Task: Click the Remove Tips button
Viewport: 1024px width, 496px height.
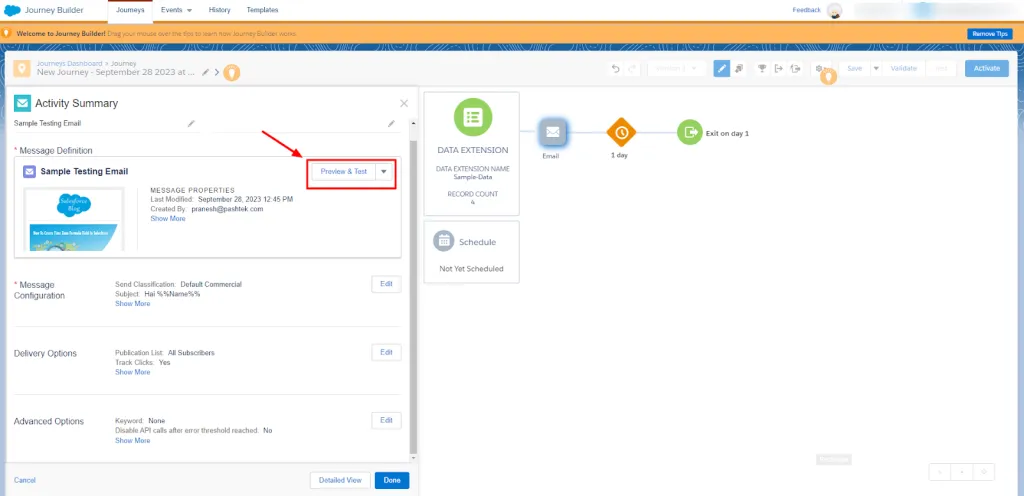Action: pyautogui.click(x=989, y=33)
